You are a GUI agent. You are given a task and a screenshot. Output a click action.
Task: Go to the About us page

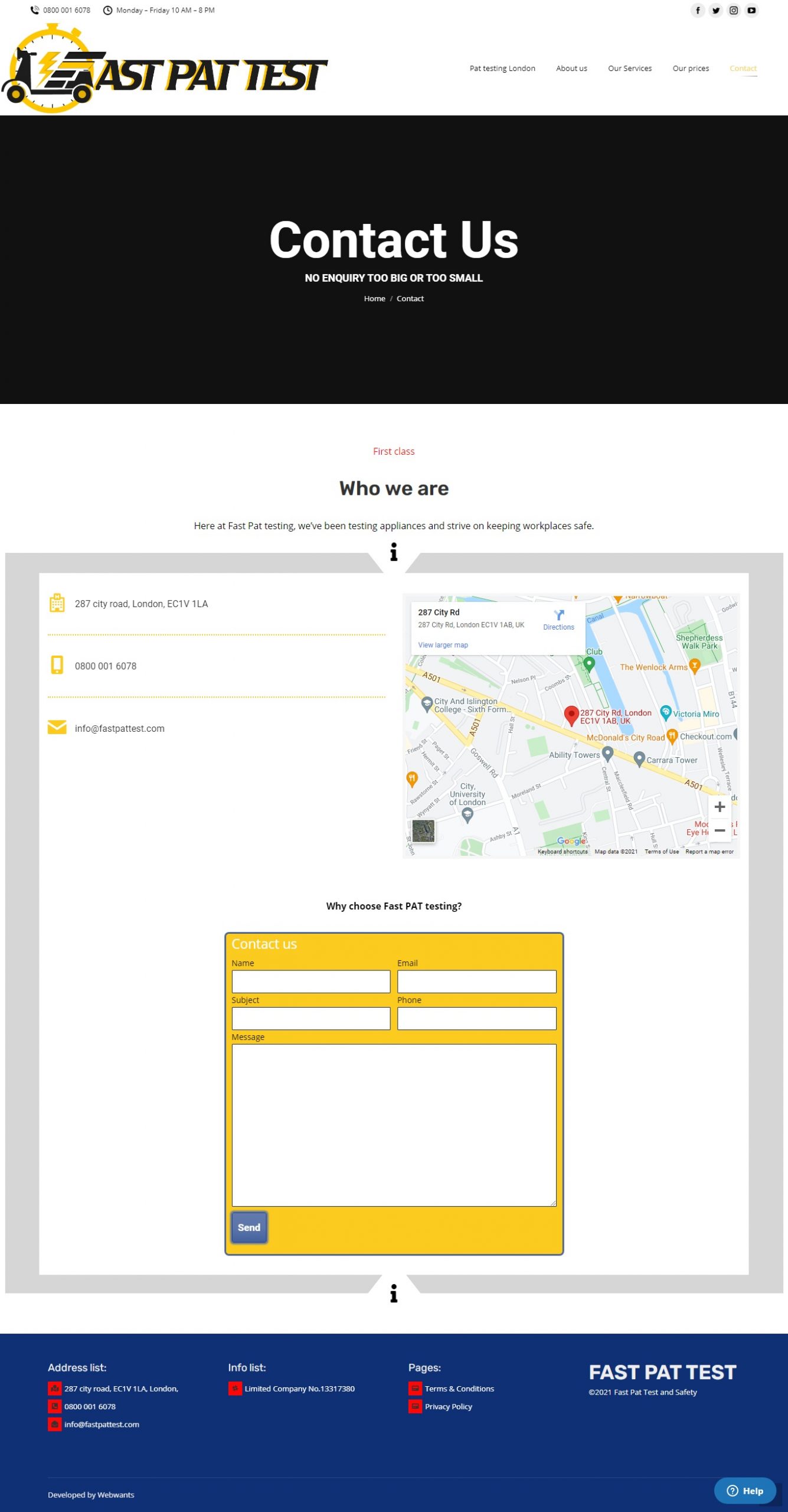pyautogui.click(x=571, y=69)
